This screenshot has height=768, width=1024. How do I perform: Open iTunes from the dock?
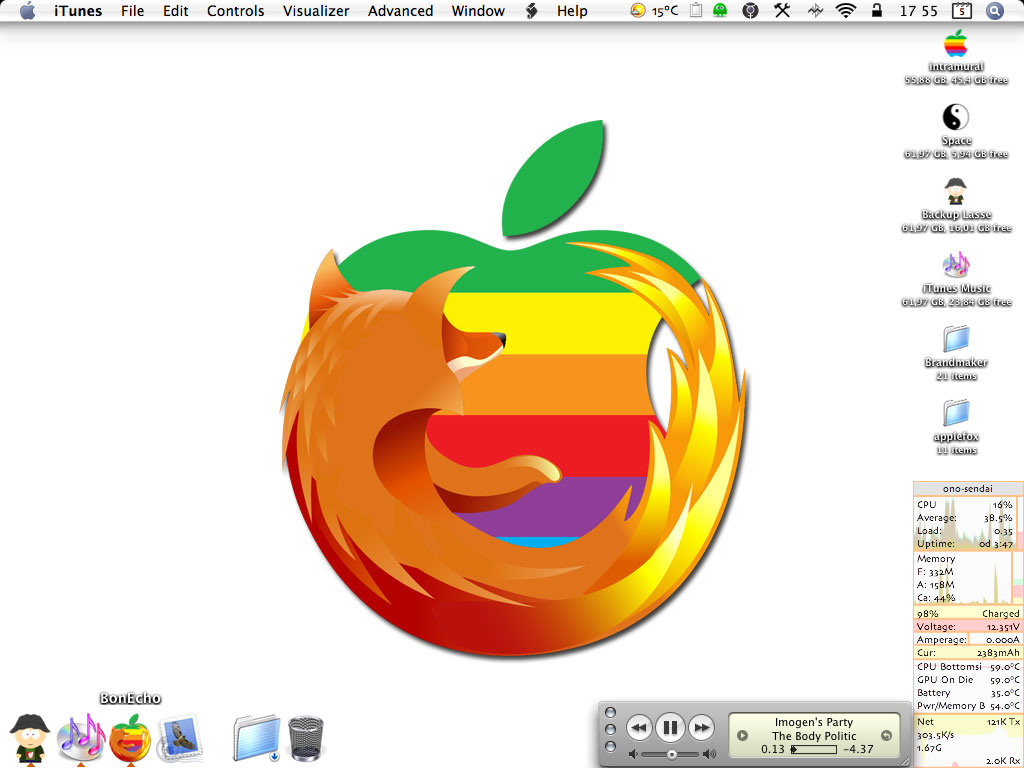tap(81, 739)
